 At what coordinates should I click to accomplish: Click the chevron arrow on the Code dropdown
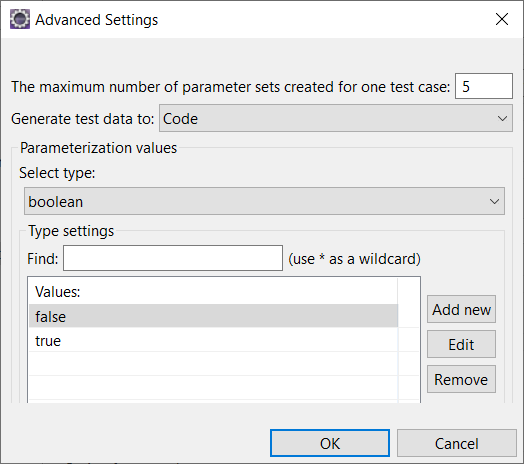pyautogui.click(x=502, y=118)
